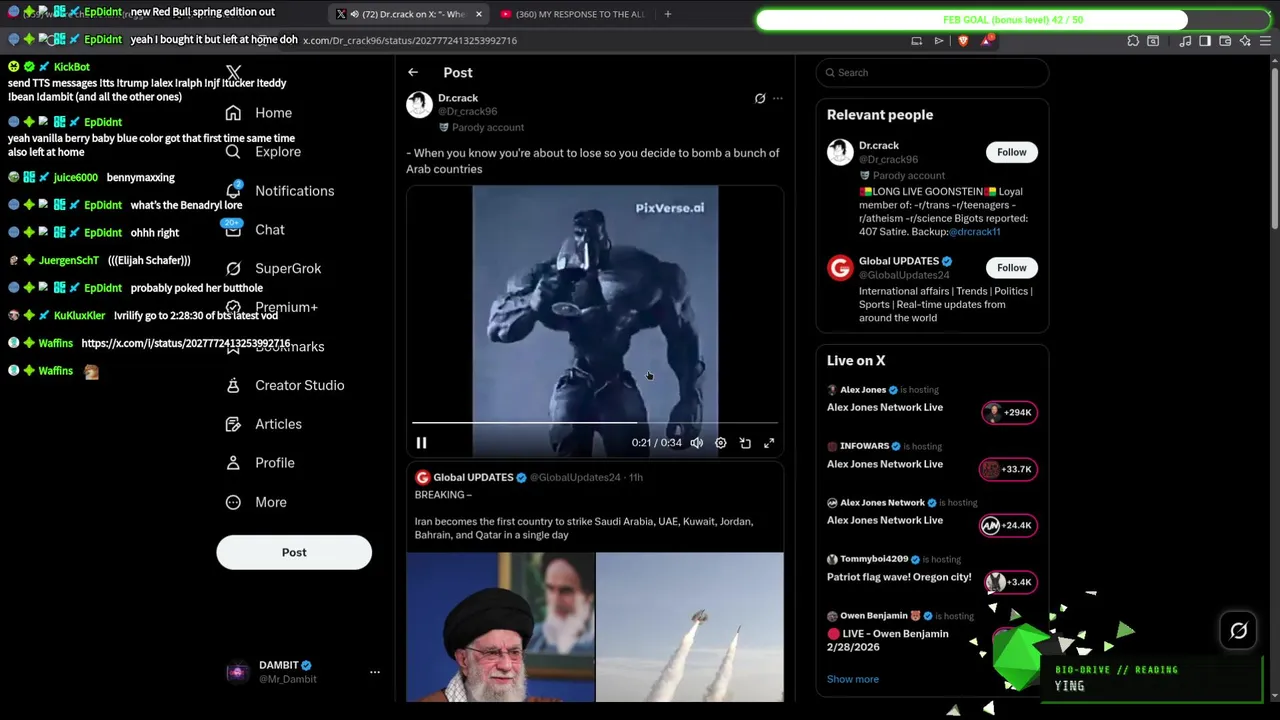Follow Global UPDATES
Screen dimensions: 1280x720
(1011, 268)
